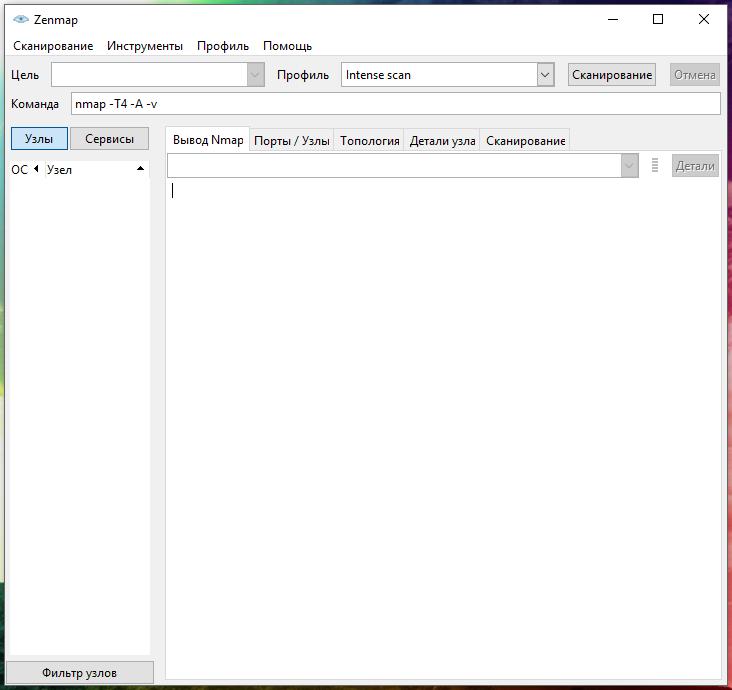
Task: Open the Цель dropdown arrow
Action: (255, 75)
